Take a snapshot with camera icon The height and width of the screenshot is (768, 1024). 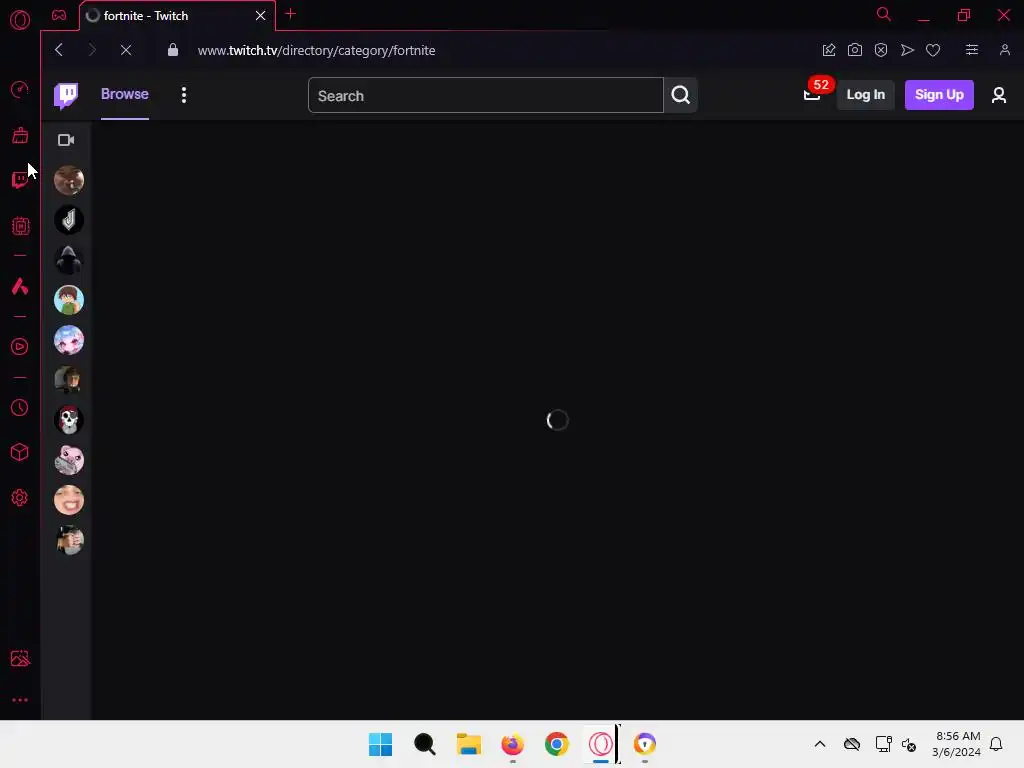click(x=855, y=50)
